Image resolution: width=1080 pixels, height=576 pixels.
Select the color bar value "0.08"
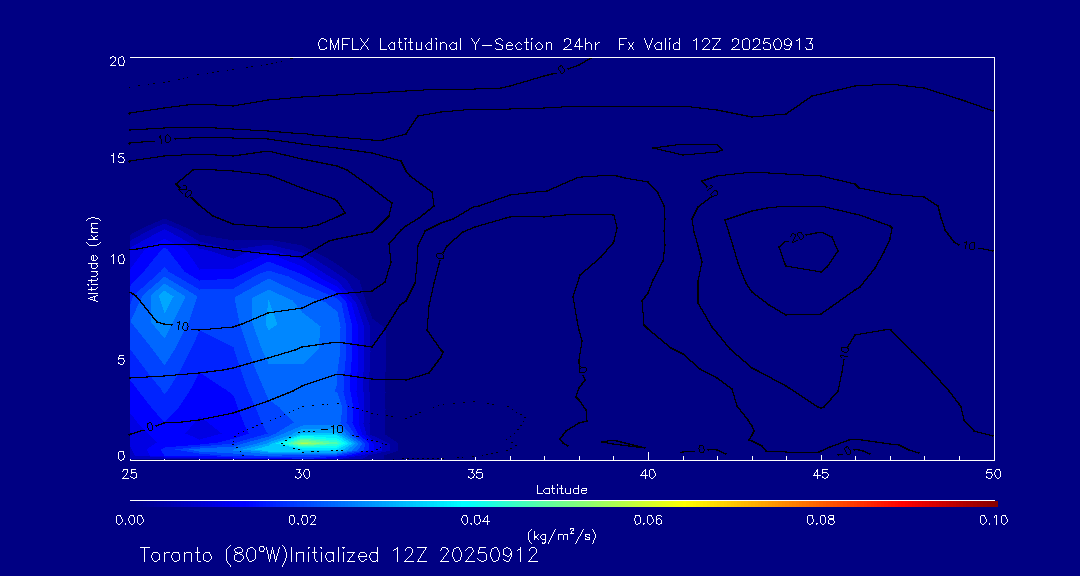[x=821, y=520]
